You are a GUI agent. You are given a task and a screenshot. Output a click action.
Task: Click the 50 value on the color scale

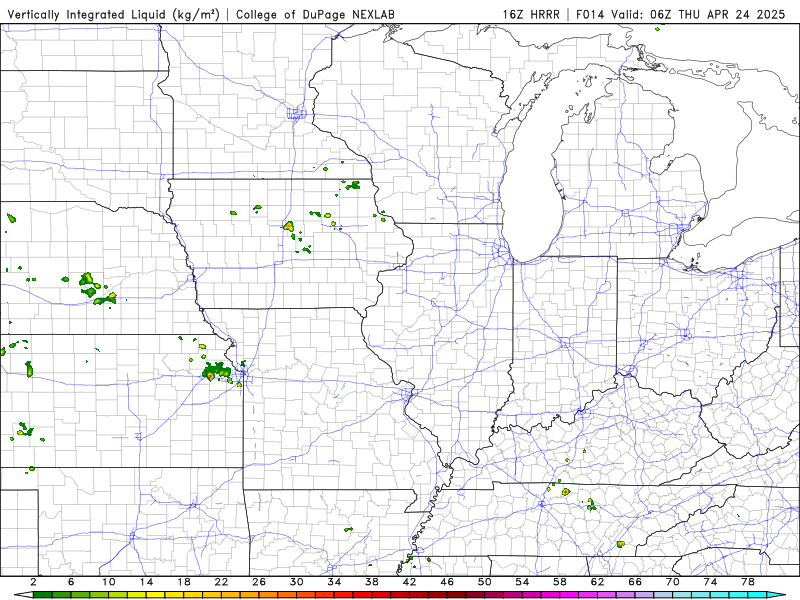[x=485, y=582]
